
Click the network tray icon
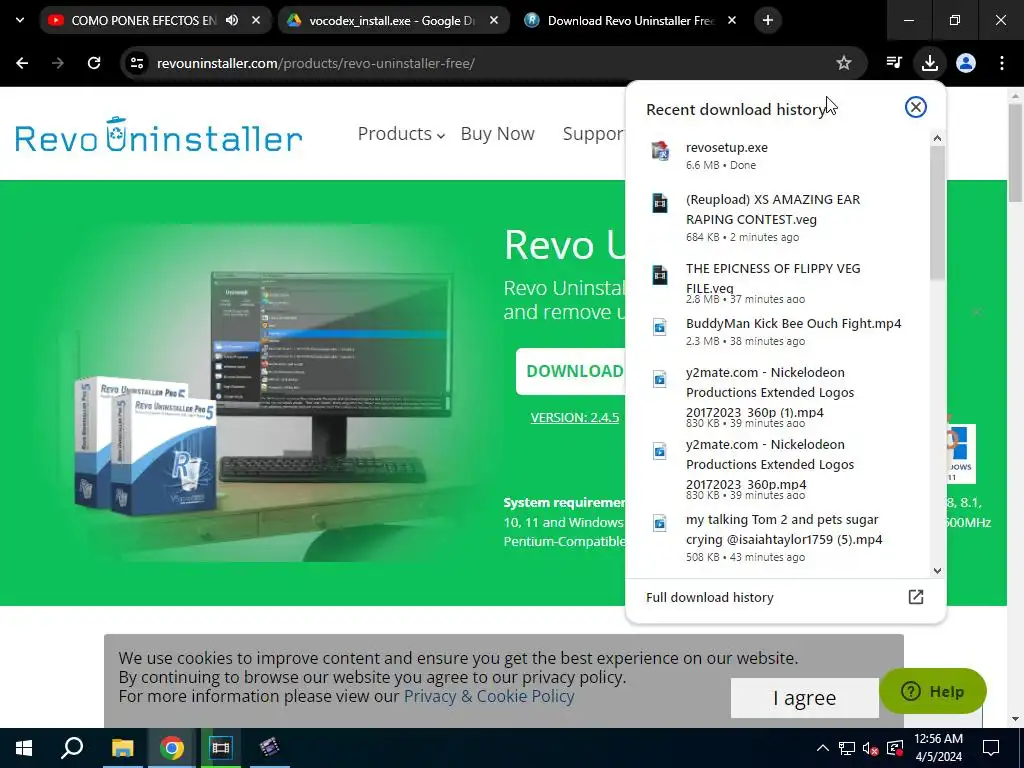847,748
